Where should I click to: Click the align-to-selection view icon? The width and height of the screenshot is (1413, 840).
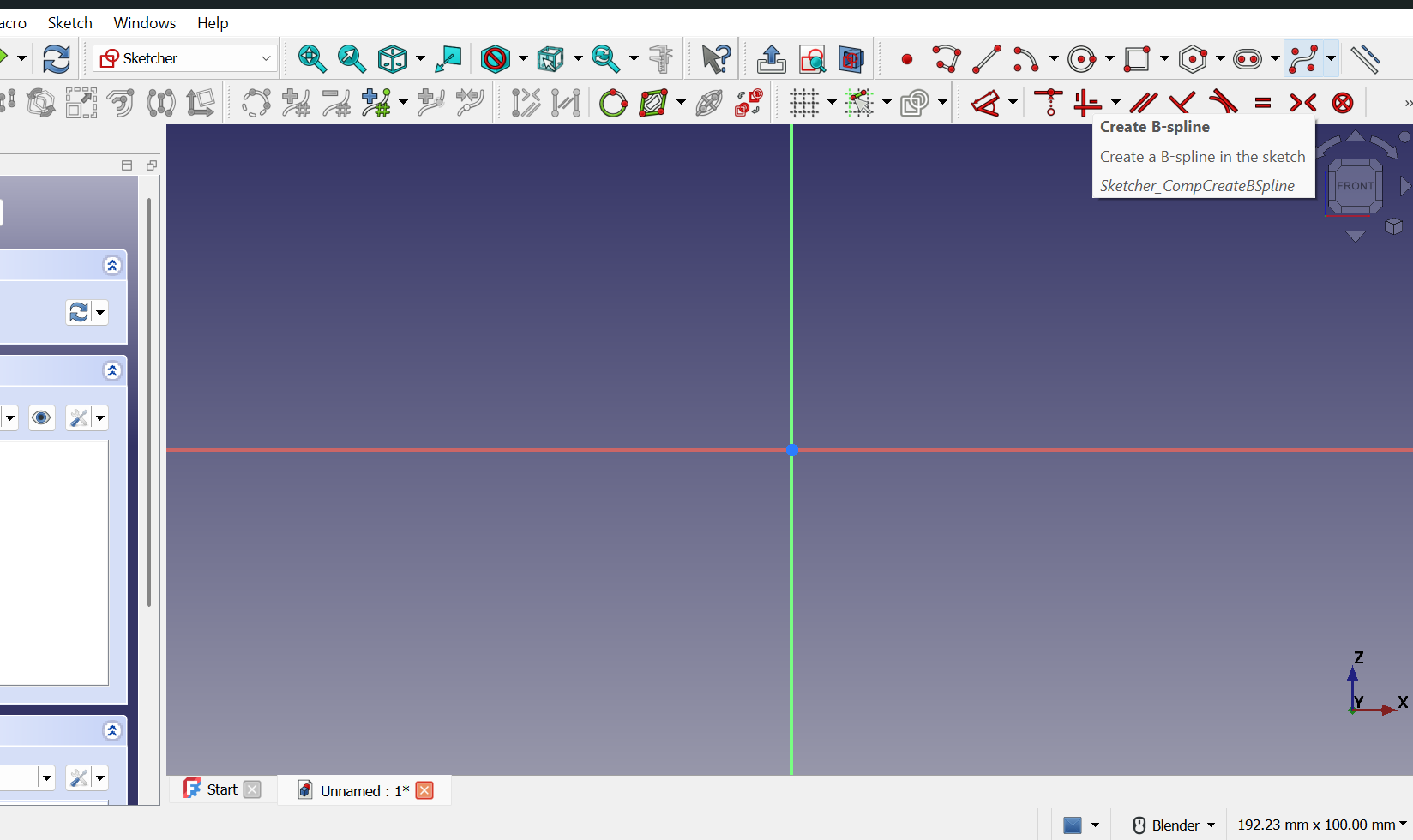[x=448, y=58]
